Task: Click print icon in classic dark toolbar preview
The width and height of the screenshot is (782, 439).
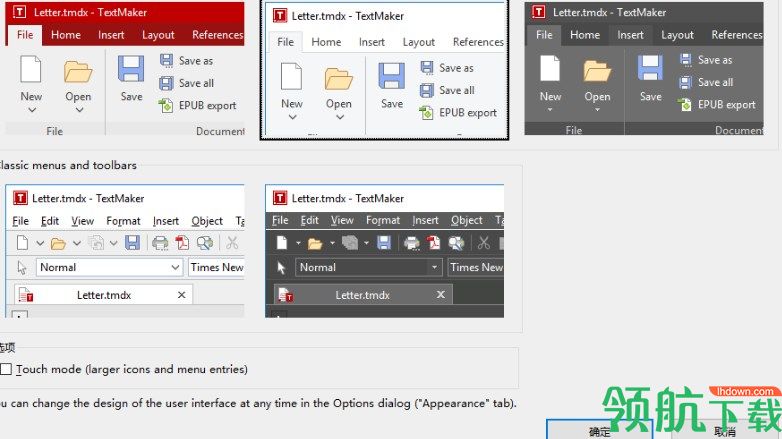Action: tap(411, 243)
